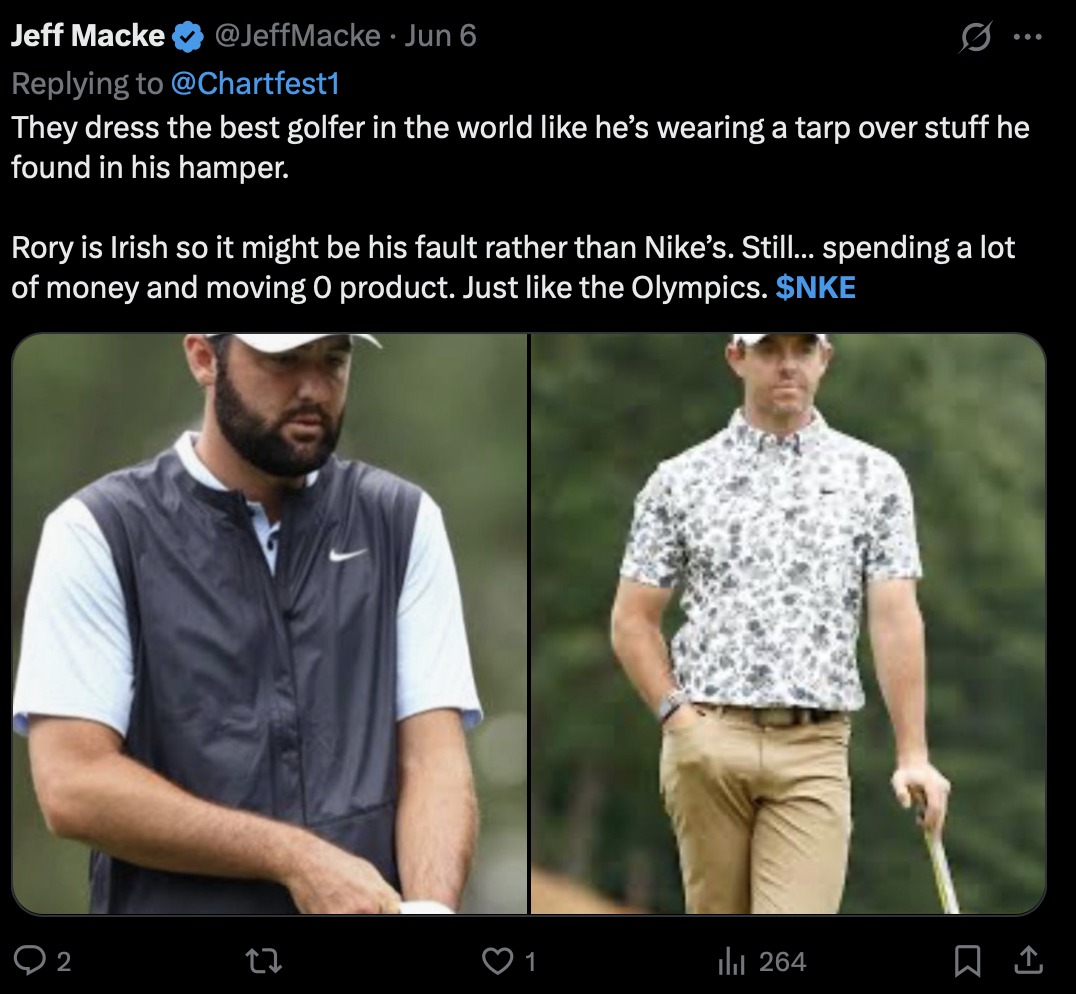
Task: Open the three-dot more options menu
Action: (1027, 38)
